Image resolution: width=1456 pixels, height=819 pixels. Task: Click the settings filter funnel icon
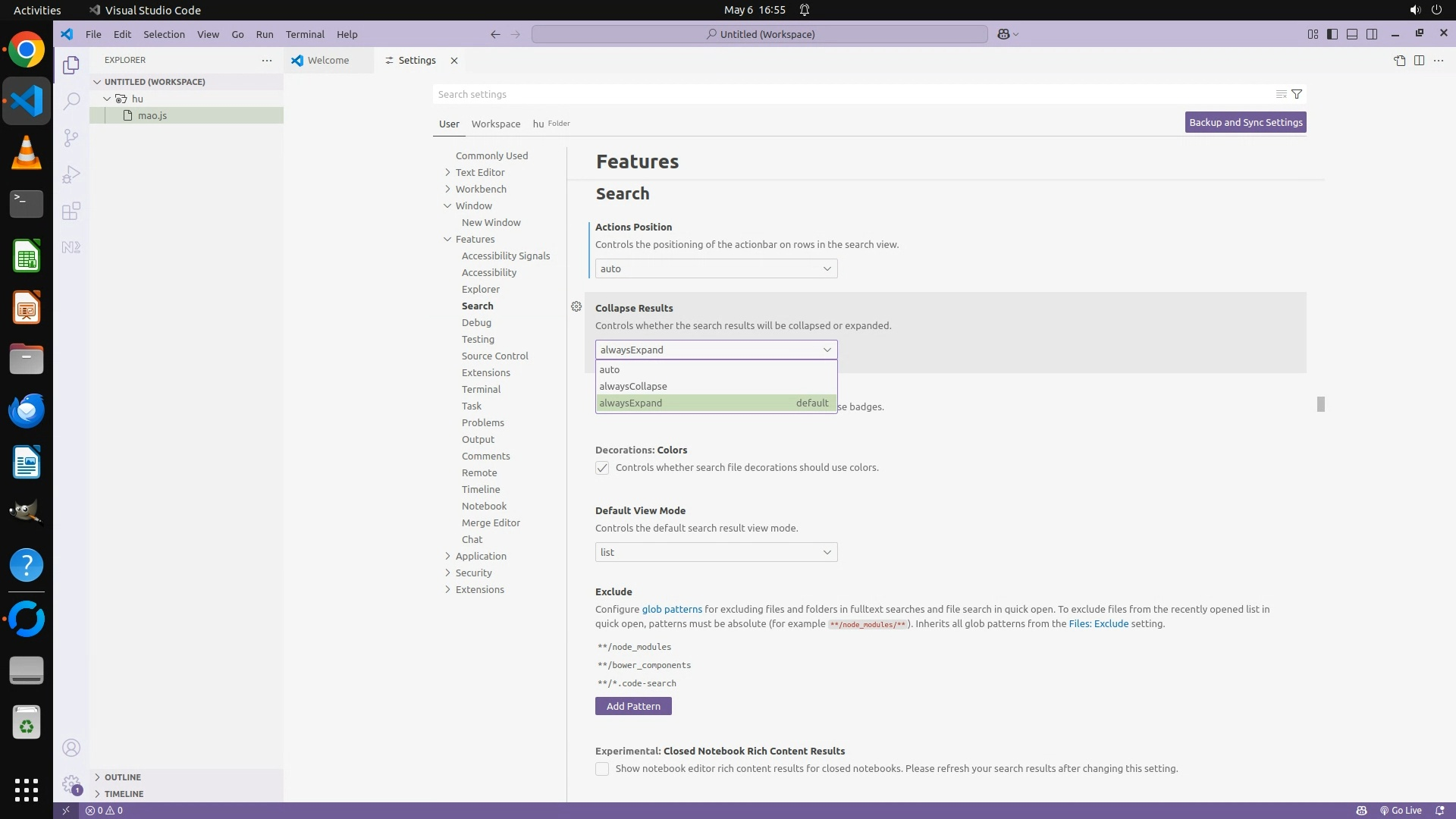pos(1297,94)
